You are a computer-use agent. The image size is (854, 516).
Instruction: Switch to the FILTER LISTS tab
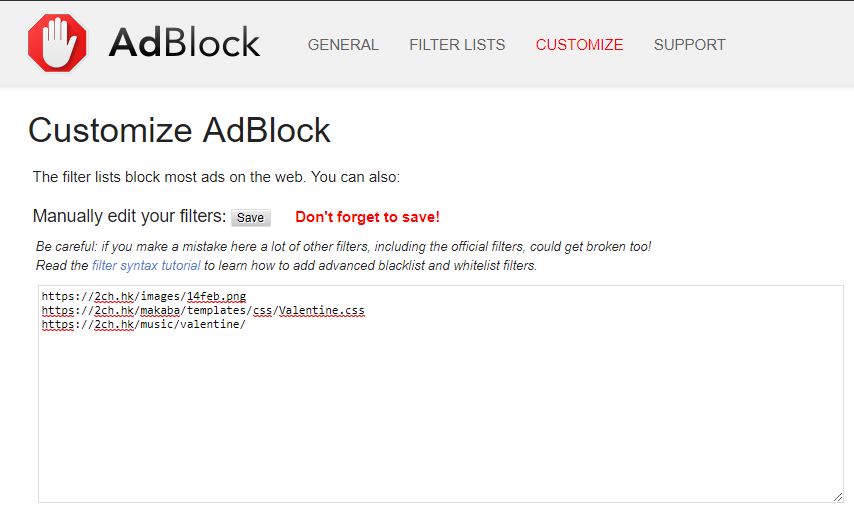pyautogui.click(x=457, y=45)
